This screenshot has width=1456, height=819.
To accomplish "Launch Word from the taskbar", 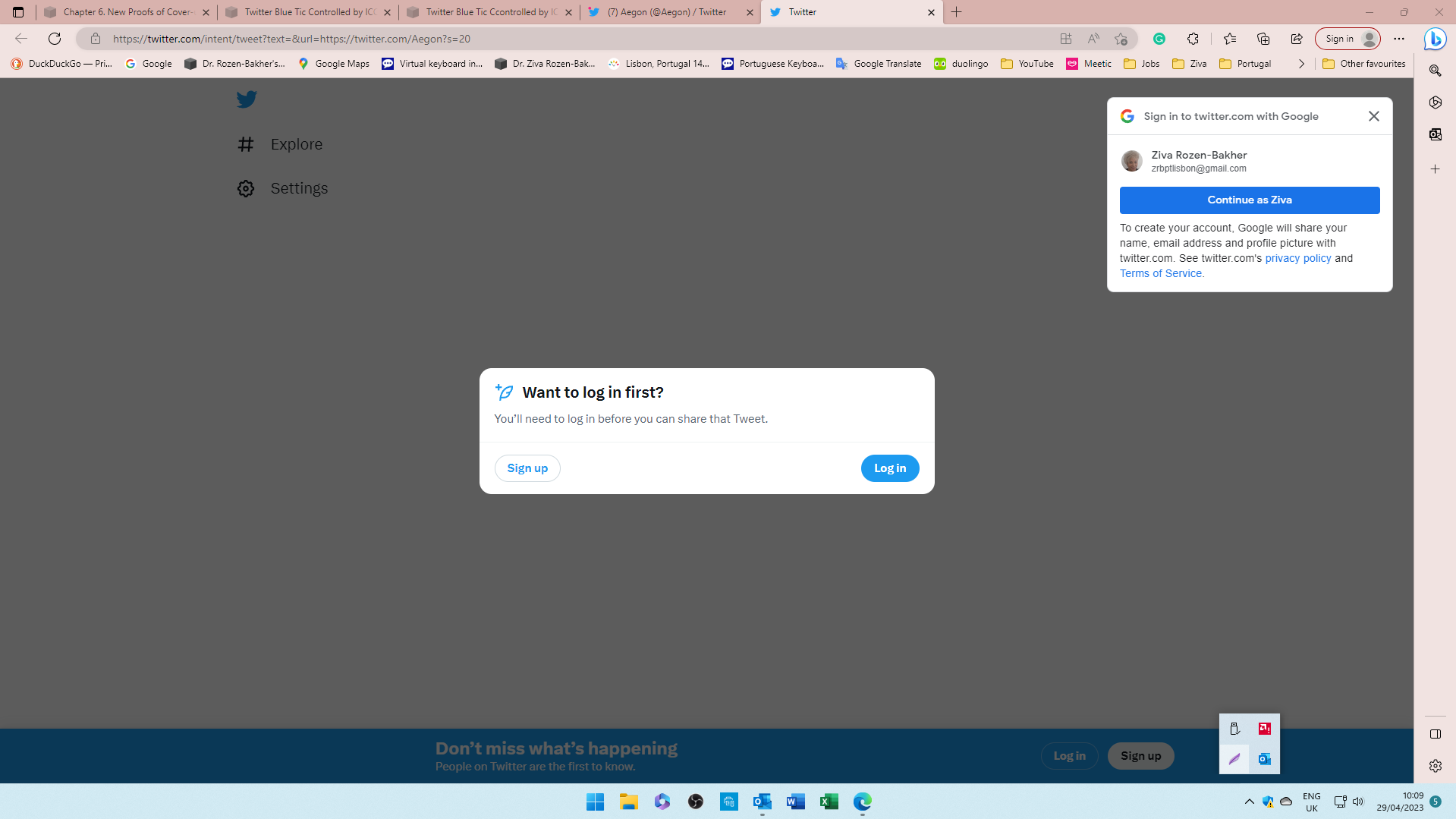I will coord(795,802).
